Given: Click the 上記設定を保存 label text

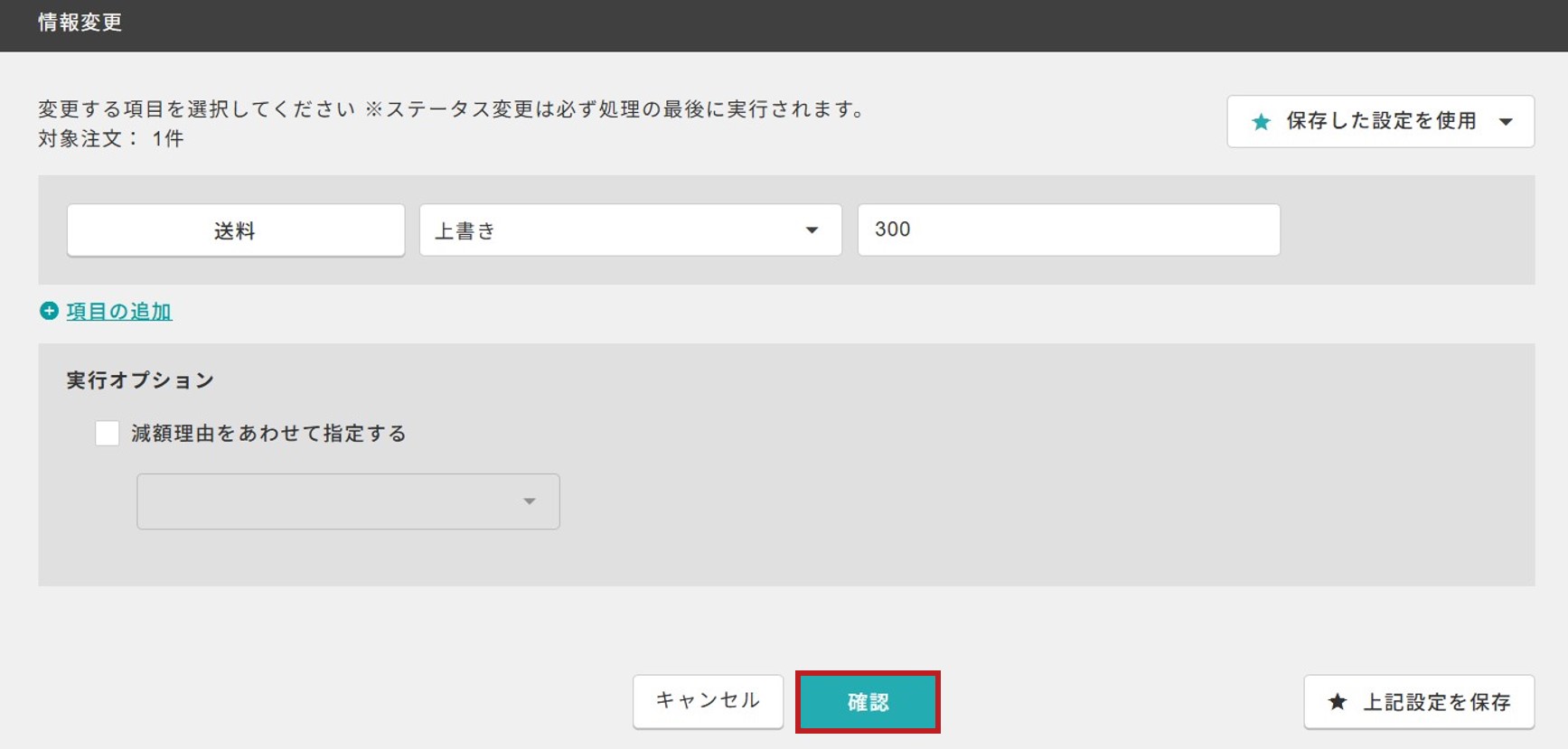Looking at the screenshot, I should coord(1437,702).
